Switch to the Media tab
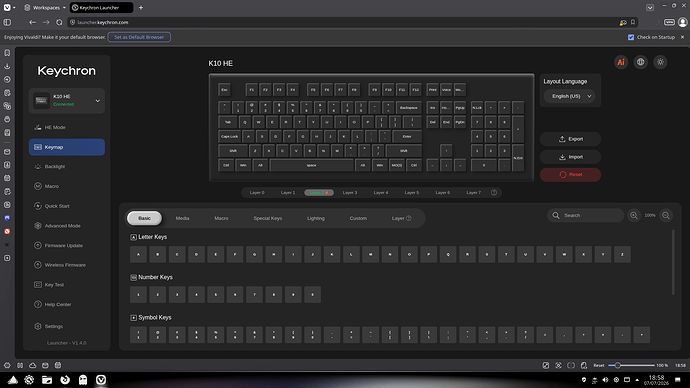Screen dimensions: 690x388 tap(182, 218)
